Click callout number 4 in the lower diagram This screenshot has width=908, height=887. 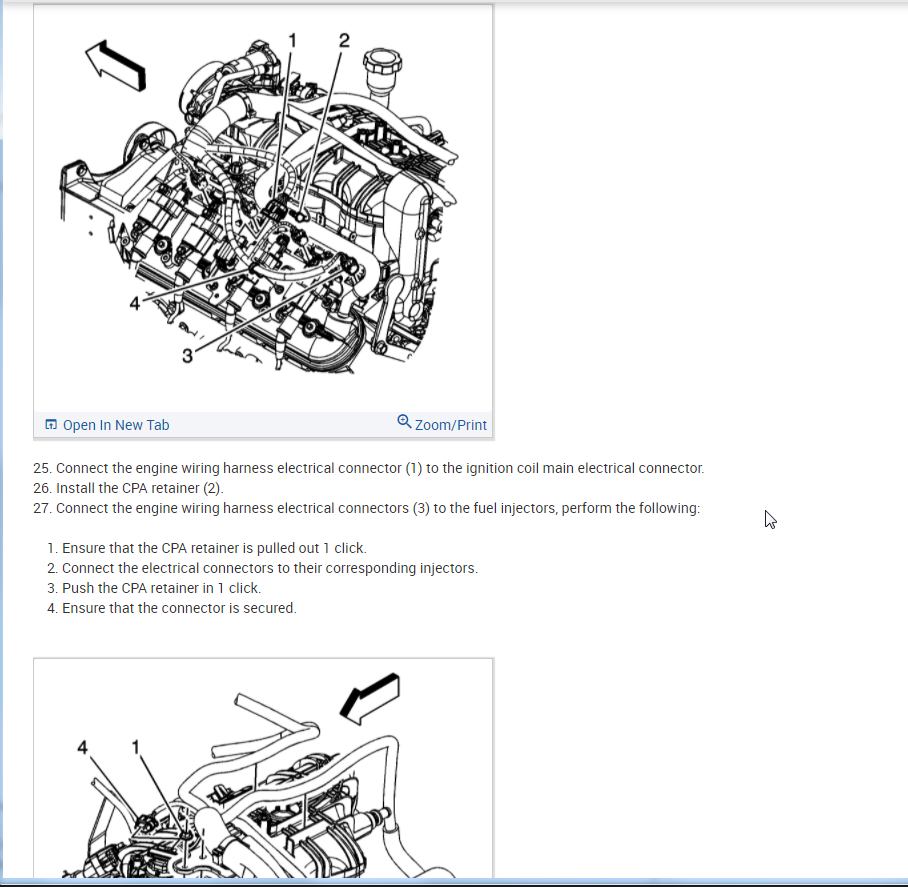82,747
